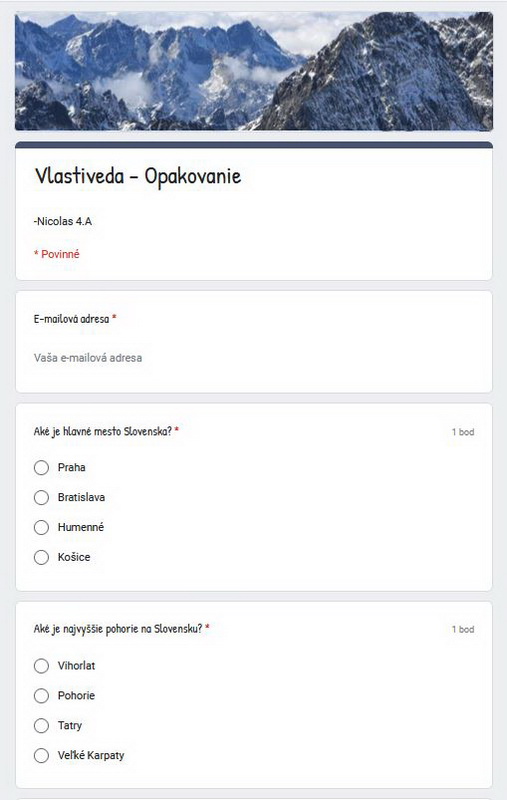Image resolution: width=507 pixels, height=800 pixels.
Task: Select the Tatry radio option
Action: pyautogui.click(x=41, y=726)
